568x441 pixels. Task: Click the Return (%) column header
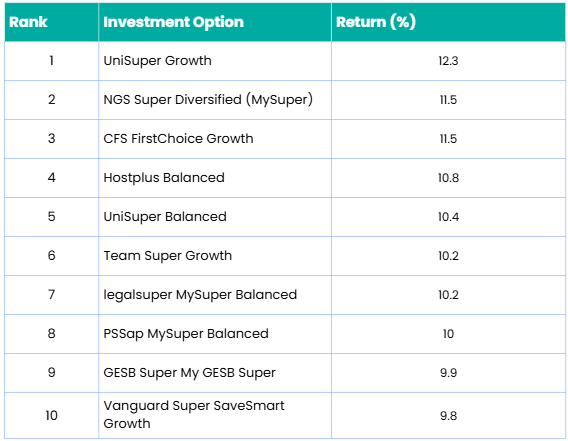(448, 22)
